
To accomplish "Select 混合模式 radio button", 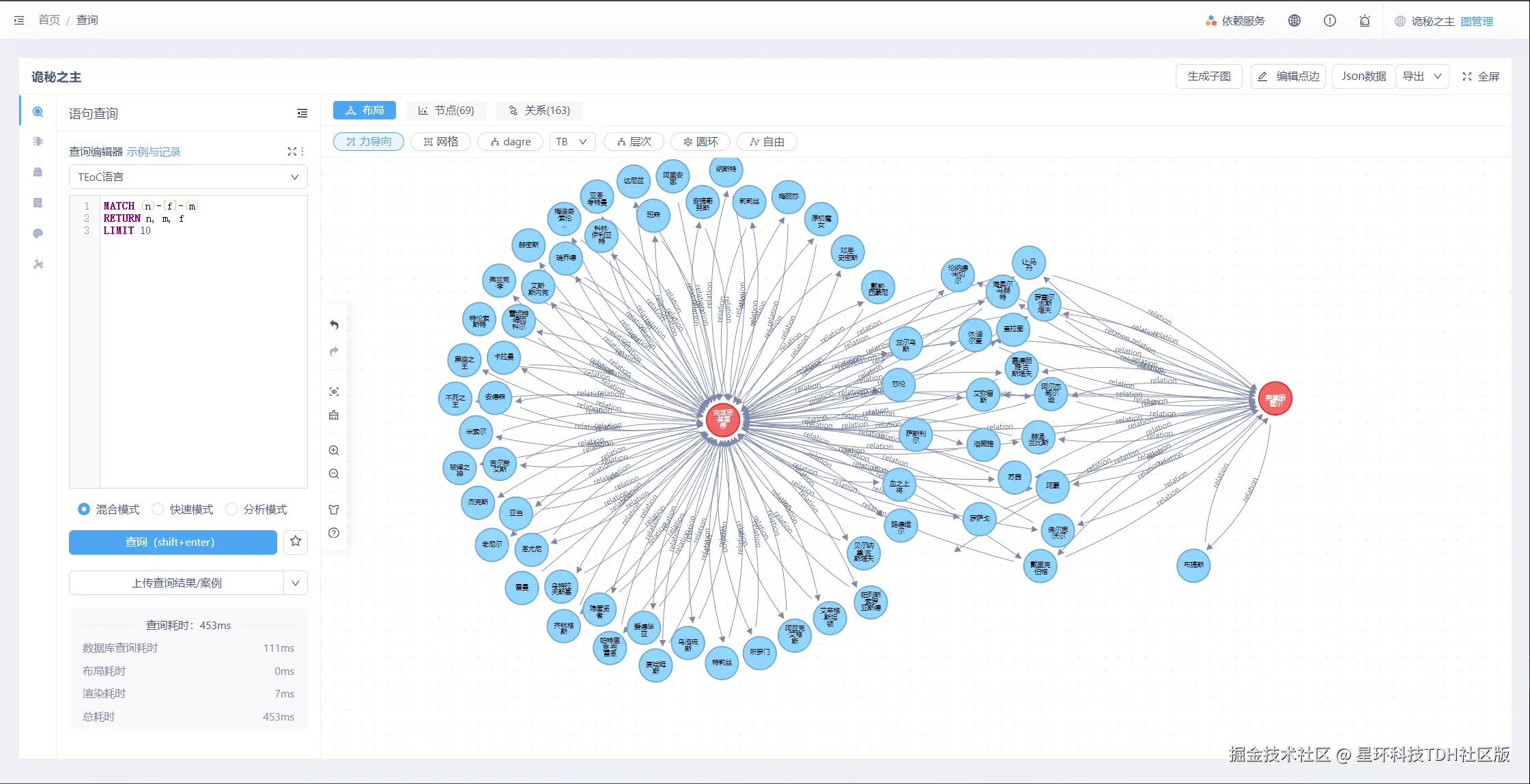I will coord(84,509).
